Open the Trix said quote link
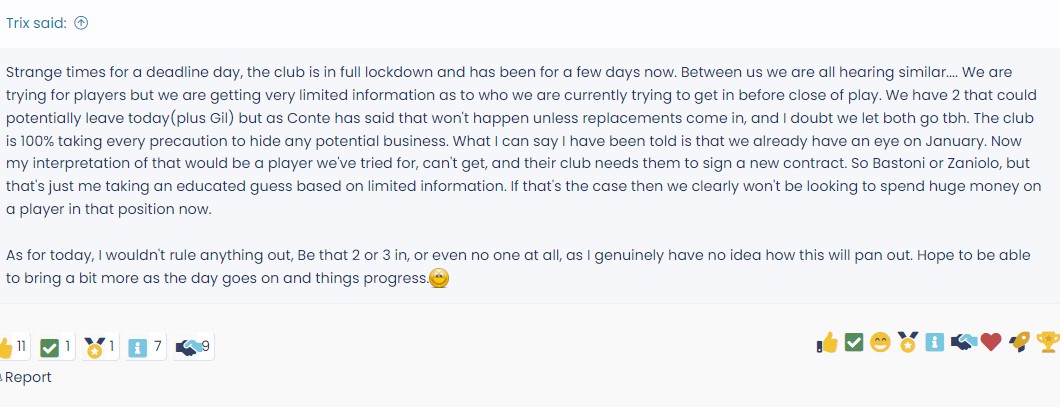The width and height of the screenshot is (1060, 407). tap(37, 23)
